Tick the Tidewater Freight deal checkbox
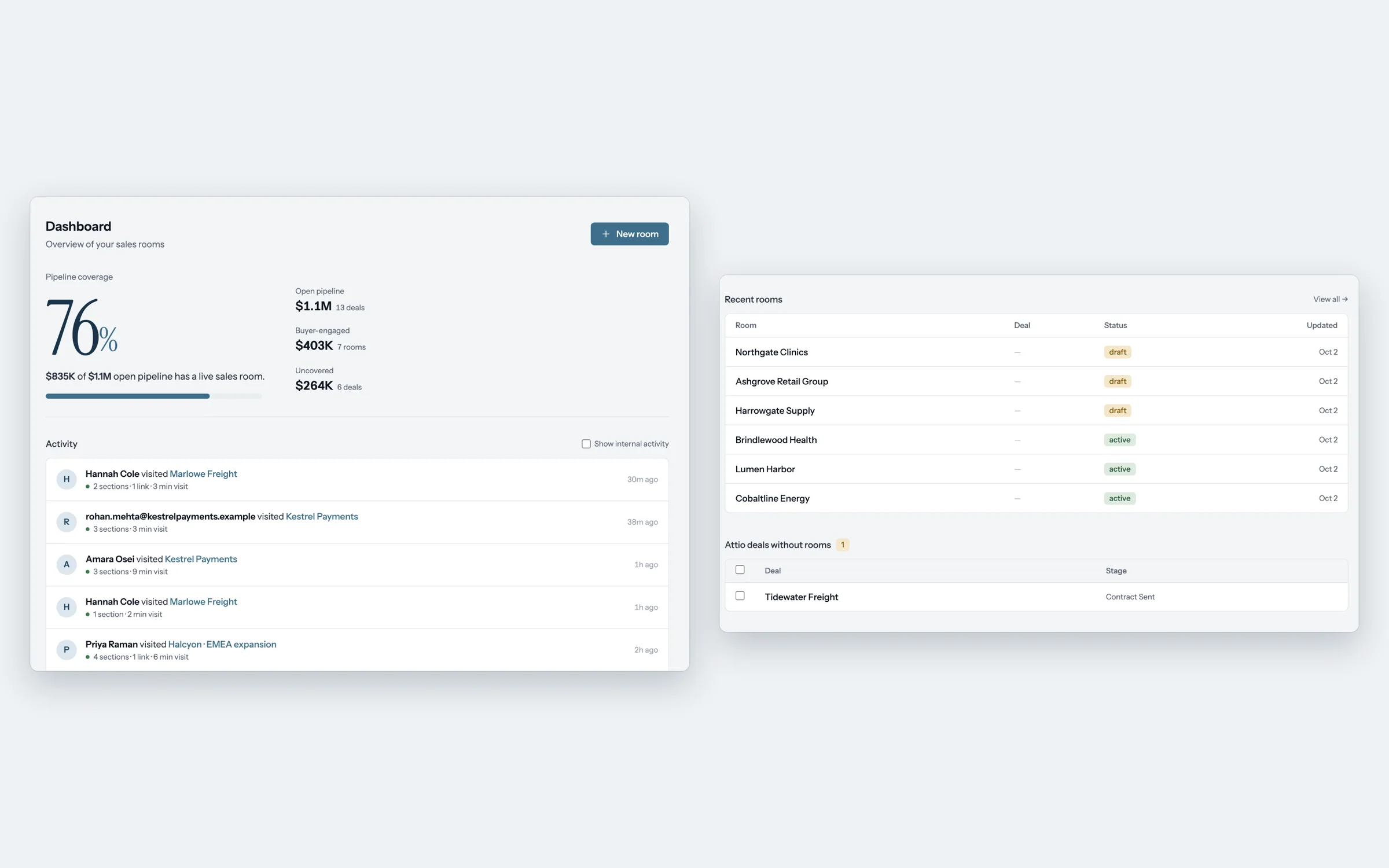Screen dimensions: 1389x868 coord(740,595)
